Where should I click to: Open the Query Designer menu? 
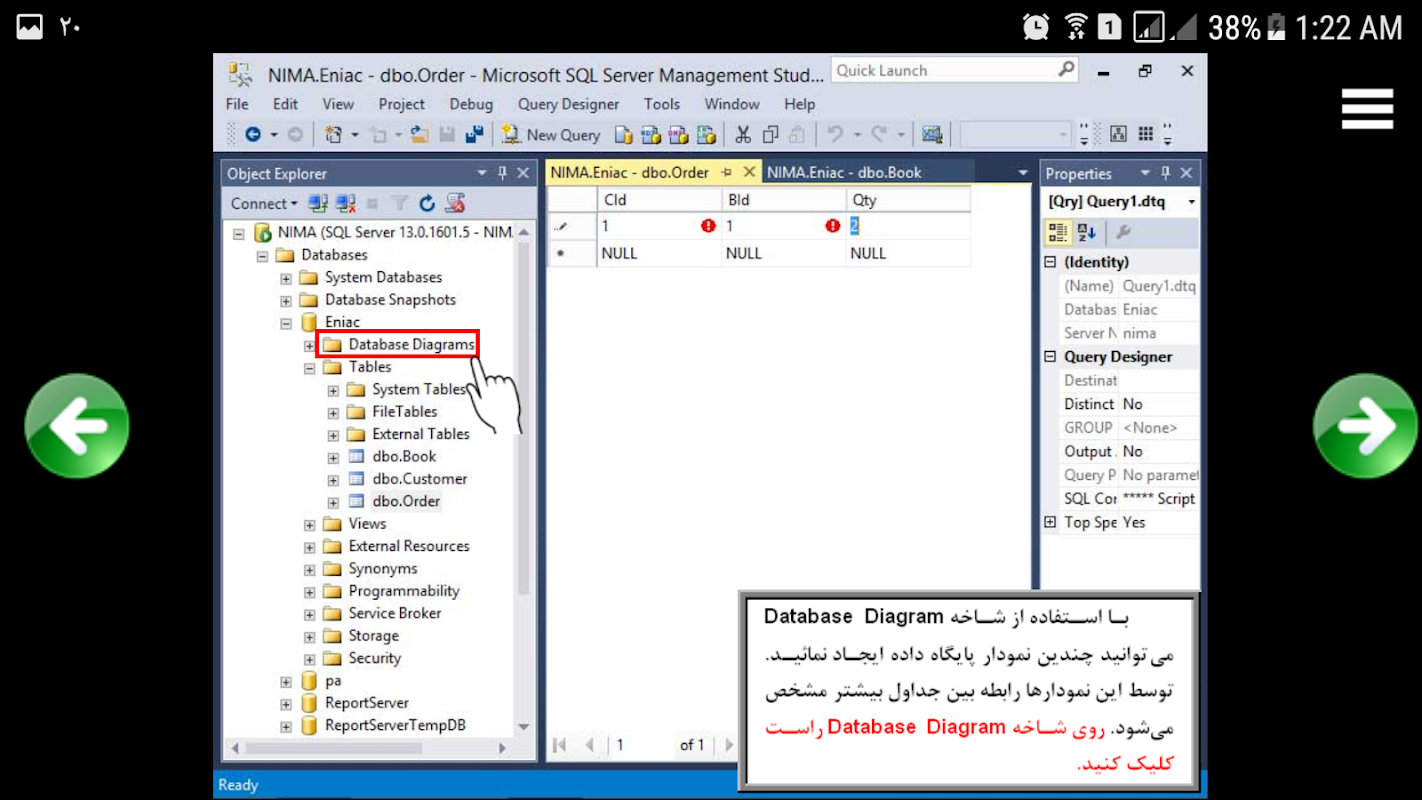coord(568,104)
